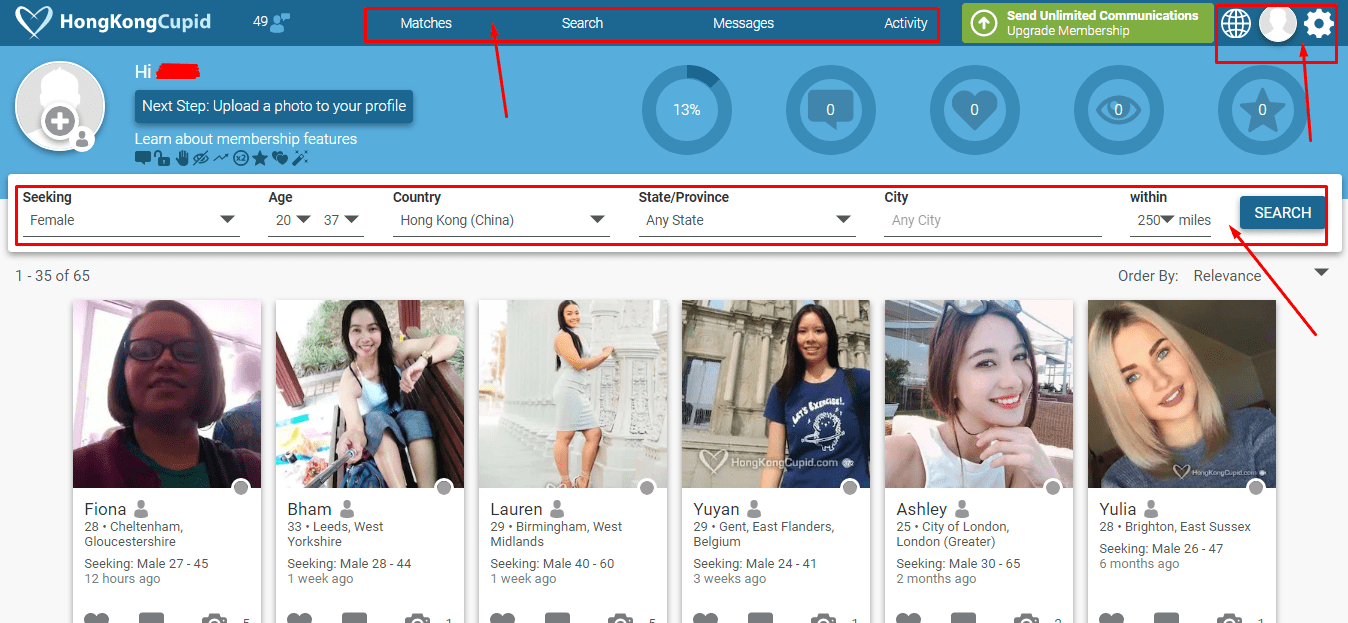1348x623 pixels.
Task: Click the member icon next to Ashley's name
Action: pos(962,509)
